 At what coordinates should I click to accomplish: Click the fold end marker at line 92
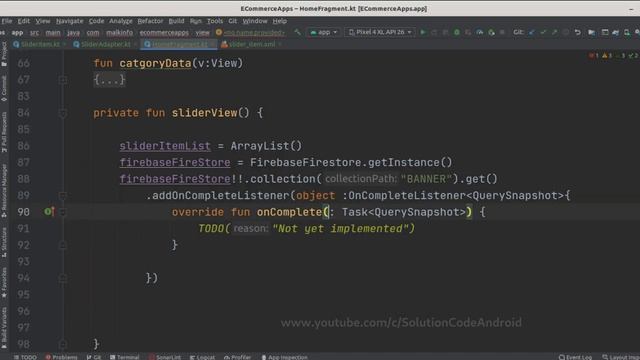coord(62,245)
